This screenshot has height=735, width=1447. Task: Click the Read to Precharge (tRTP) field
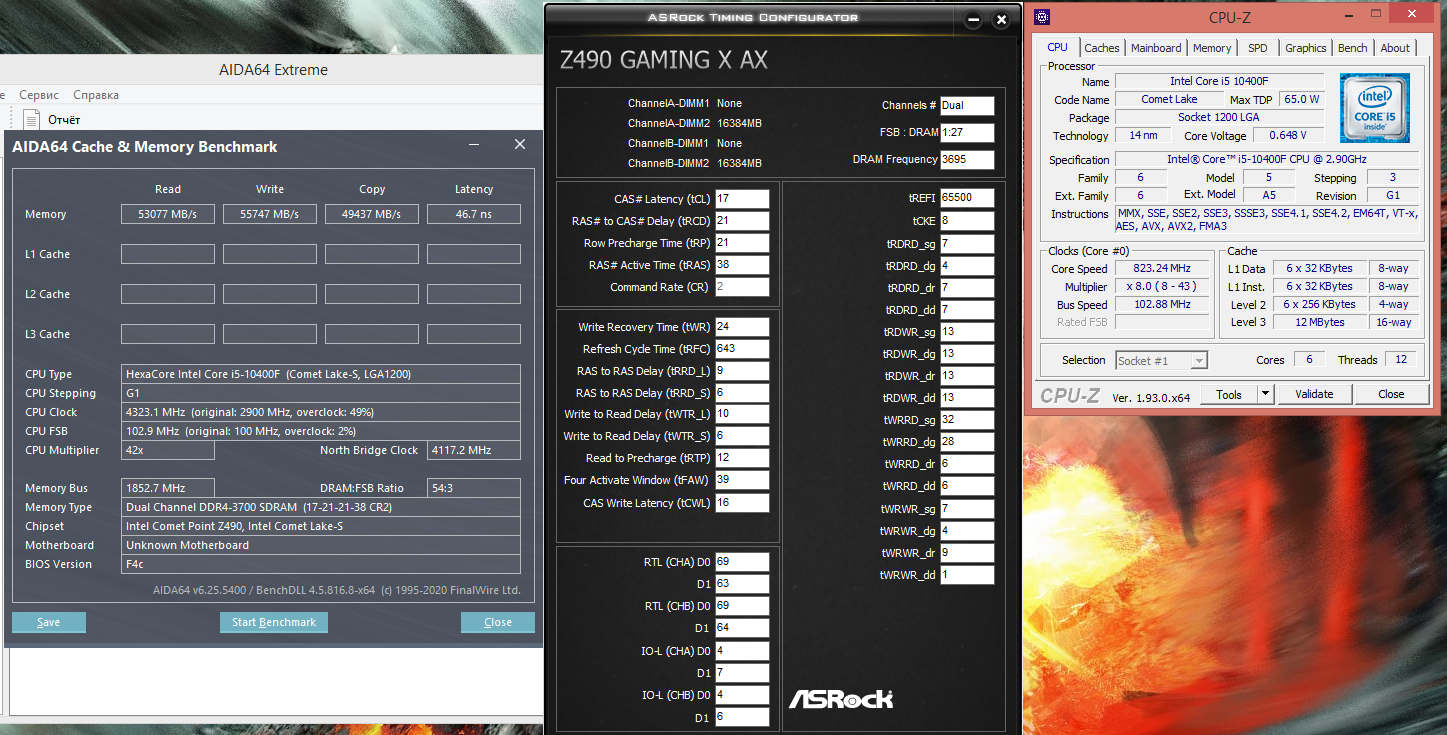tap(743, 458)
